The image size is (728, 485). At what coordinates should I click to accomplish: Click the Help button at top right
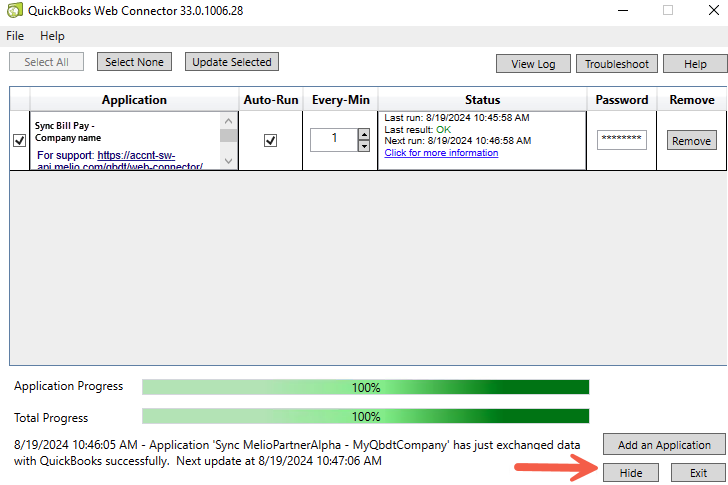[x=695, y=64]
